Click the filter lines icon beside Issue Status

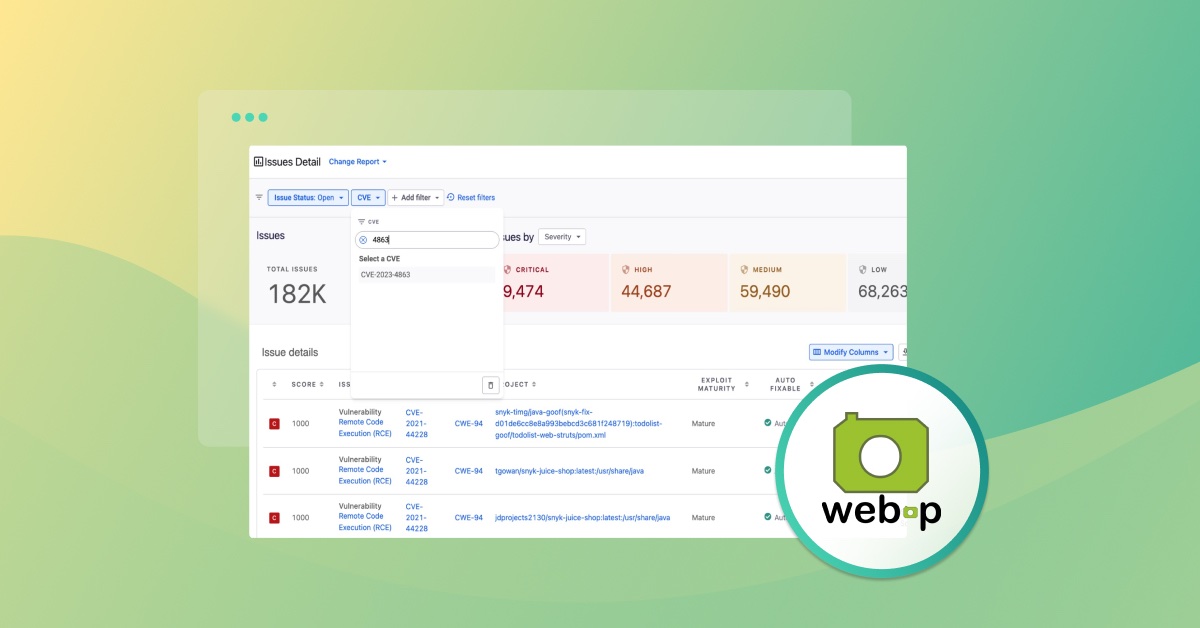pos(259,198)
